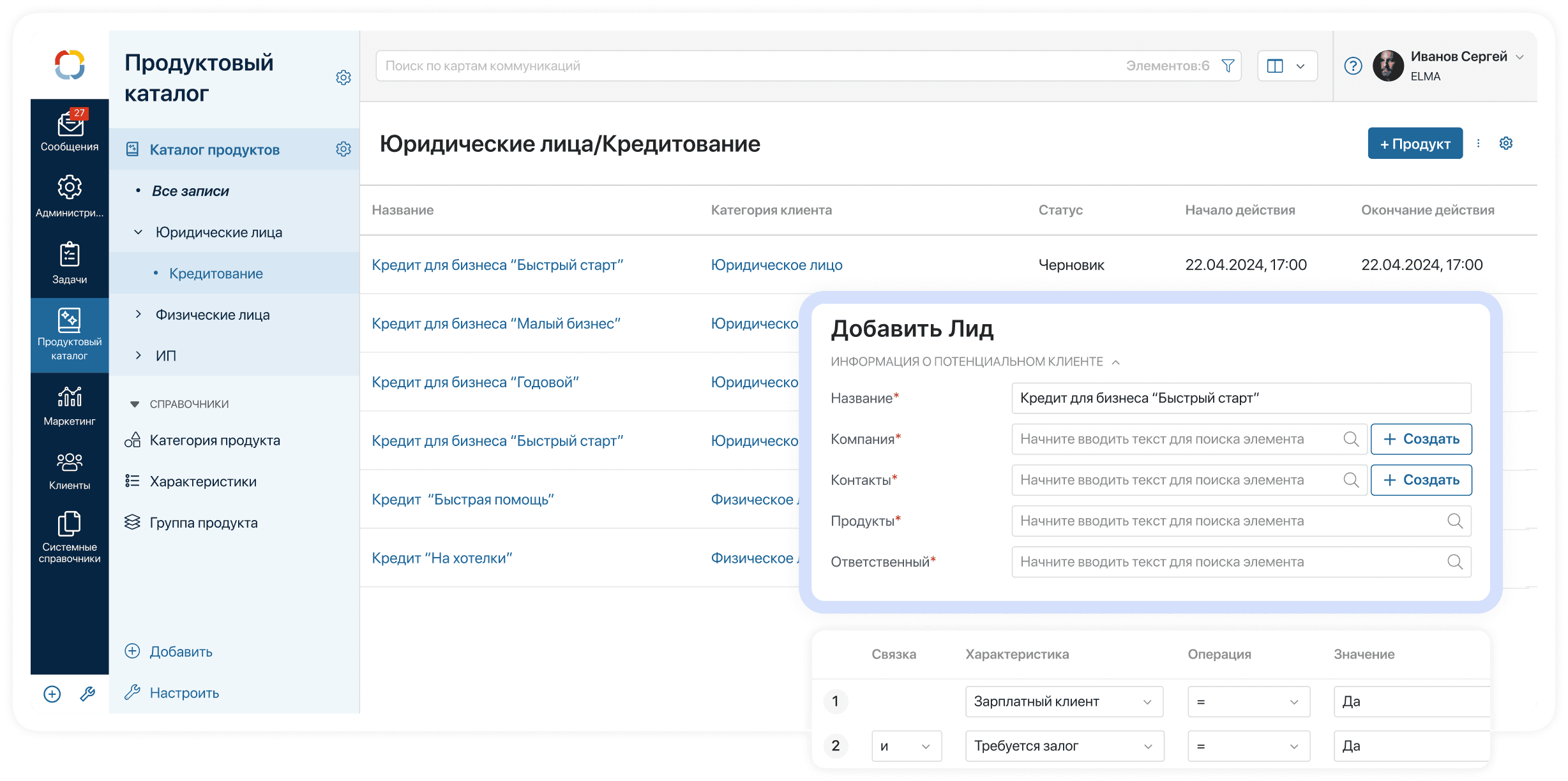This screenshot has height=781, width=1568.
Task: Open Messages with the 27 badge
Action: click(70, 131)
